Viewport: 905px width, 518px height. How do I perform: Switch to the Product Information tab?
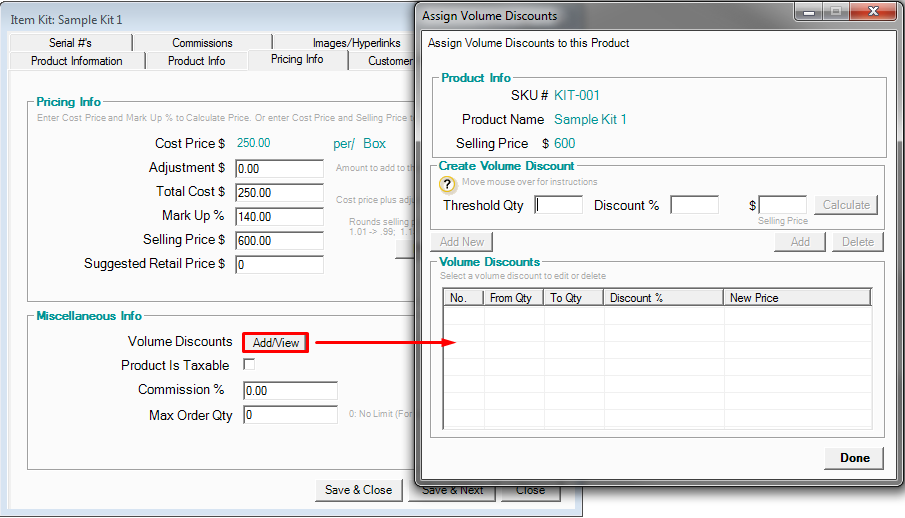coord(77,61)
